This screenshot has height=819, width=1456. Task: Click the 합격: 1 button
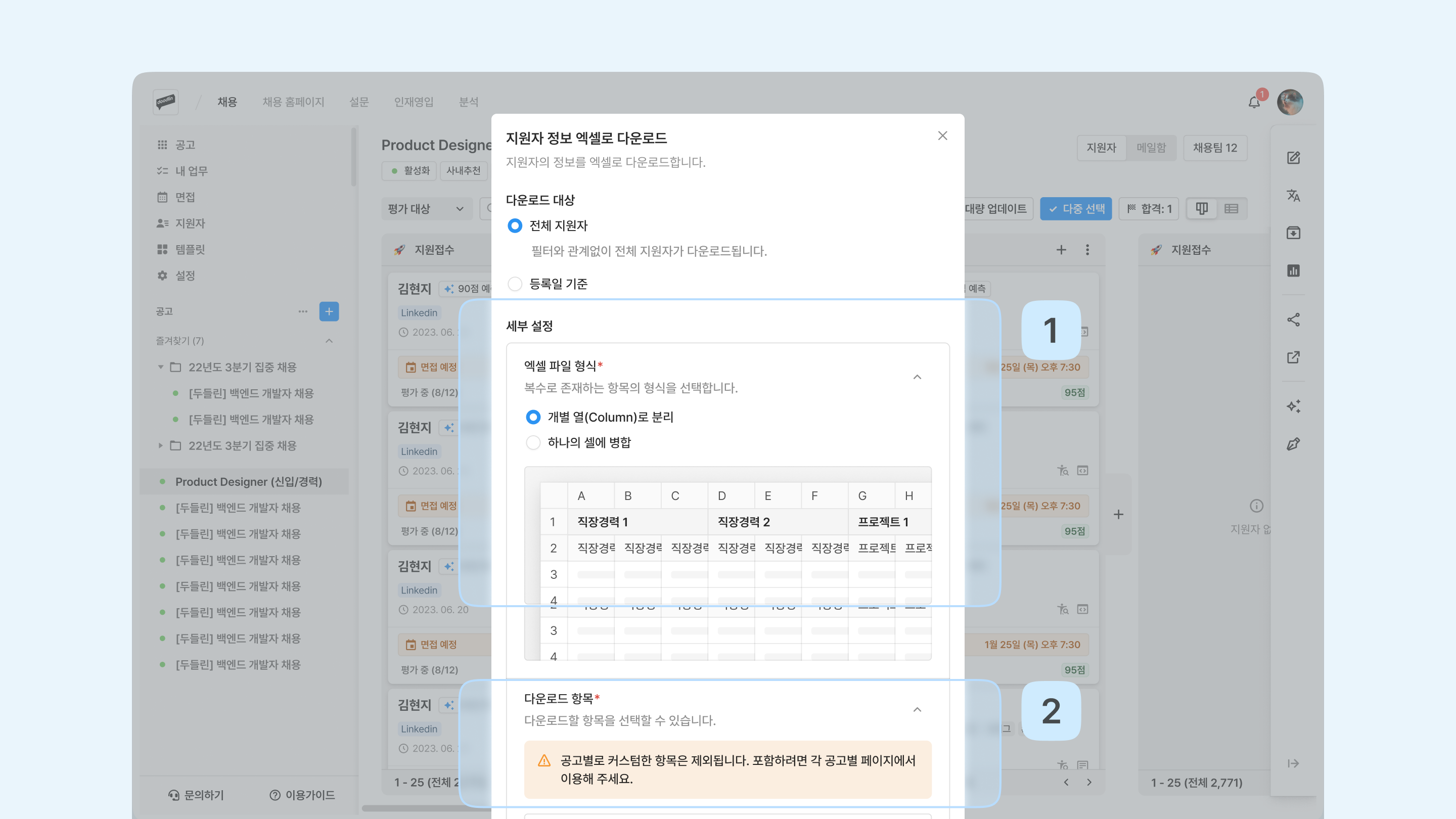pyautogui.click(x=1149, y=209)
